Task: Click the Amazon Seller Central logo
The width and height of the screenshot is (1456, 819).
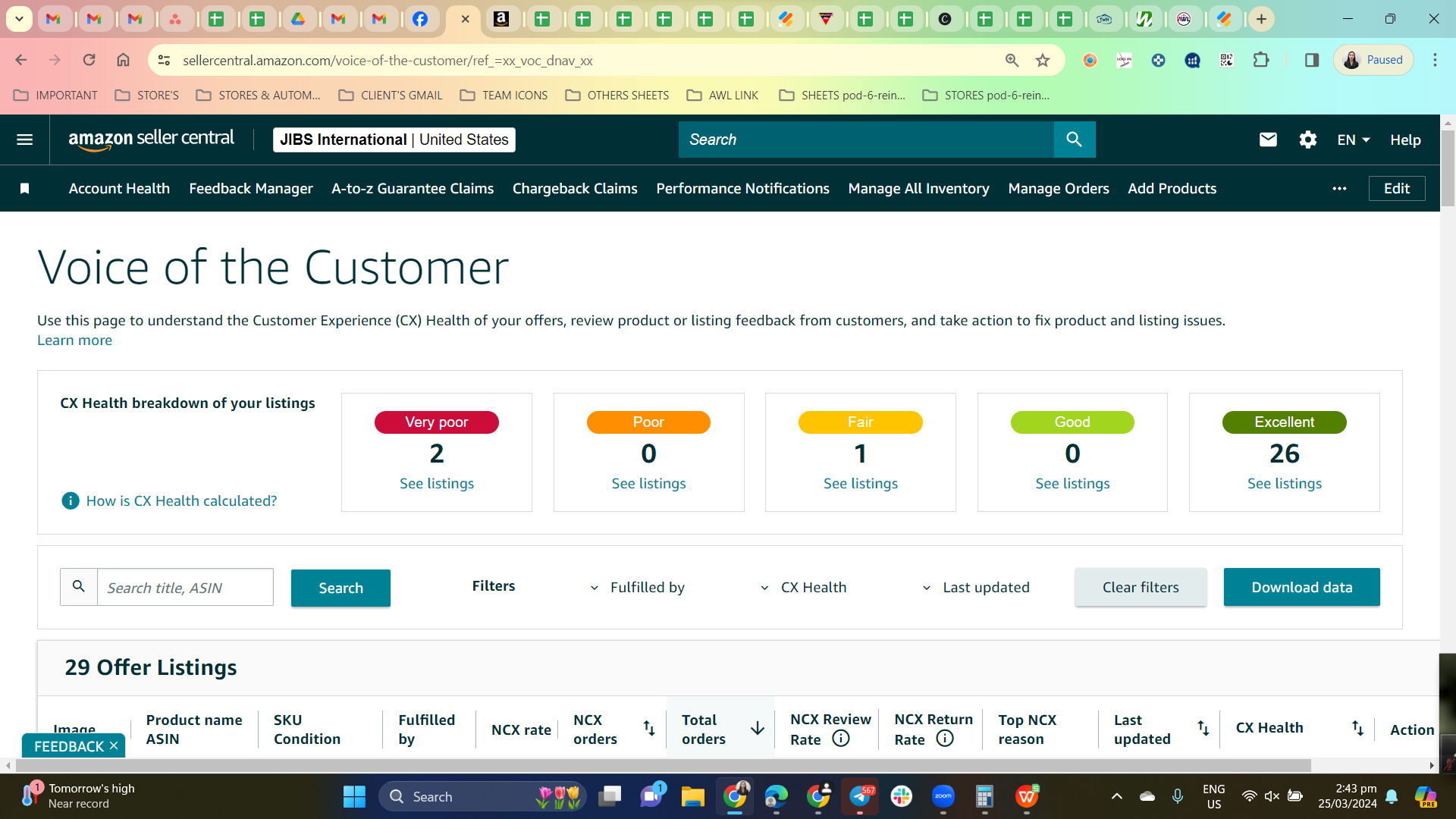Action: coord(151,140)
